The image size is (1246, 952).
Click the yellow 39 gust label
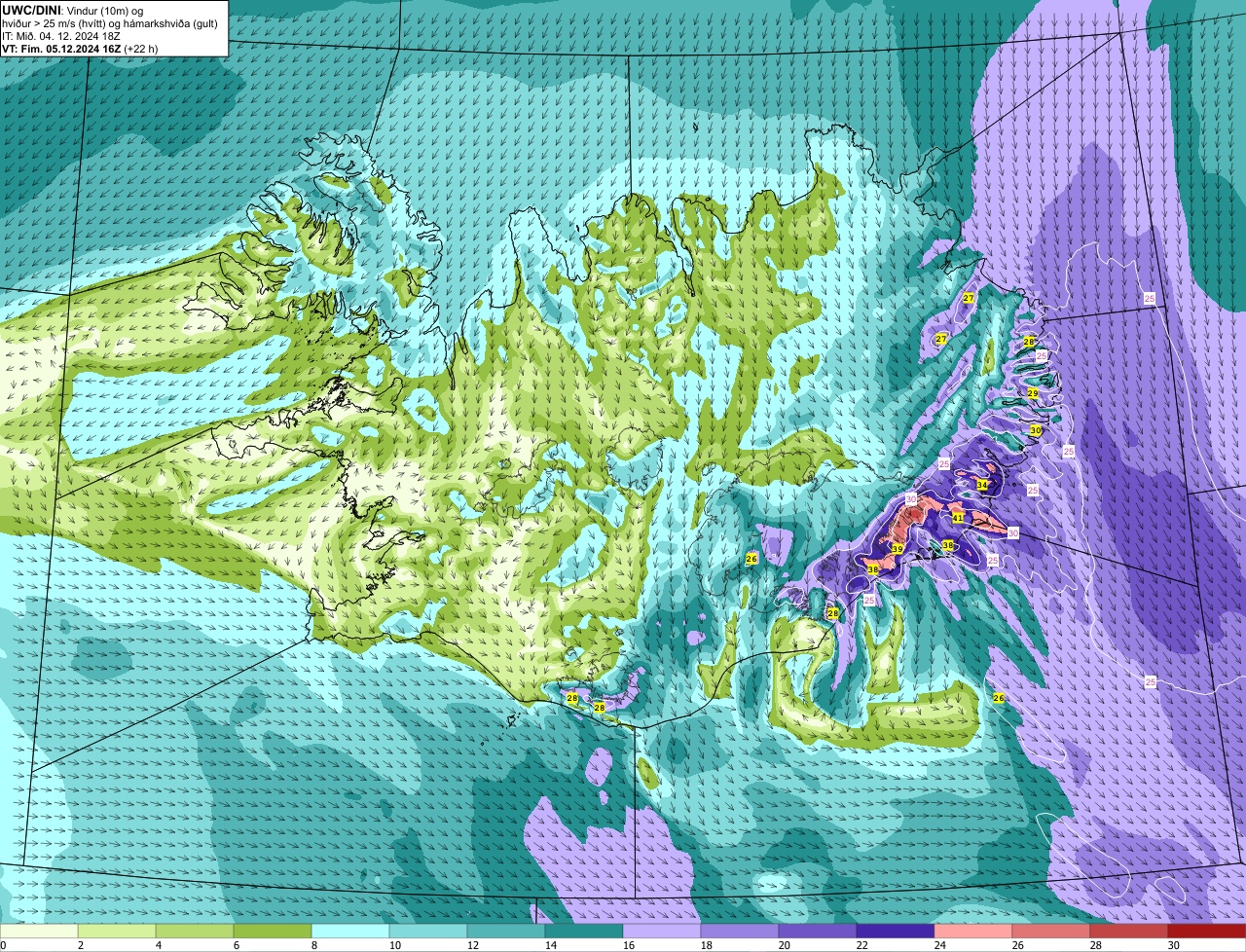pyautogui.click(x=898, y=549)
